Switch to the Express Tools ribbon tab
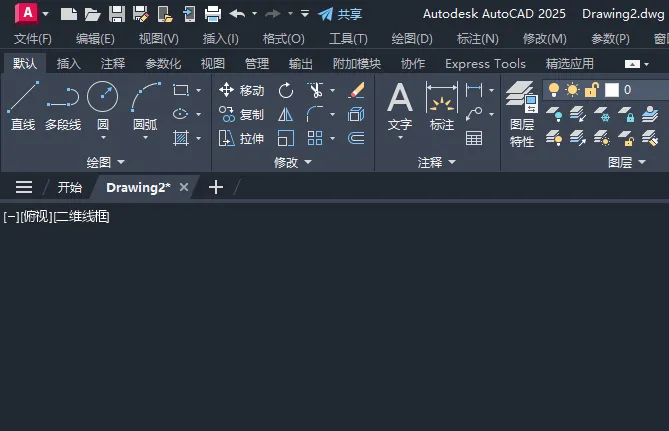Screen dimensions: 669x431 pyautogui.click(x=485, y=64)
